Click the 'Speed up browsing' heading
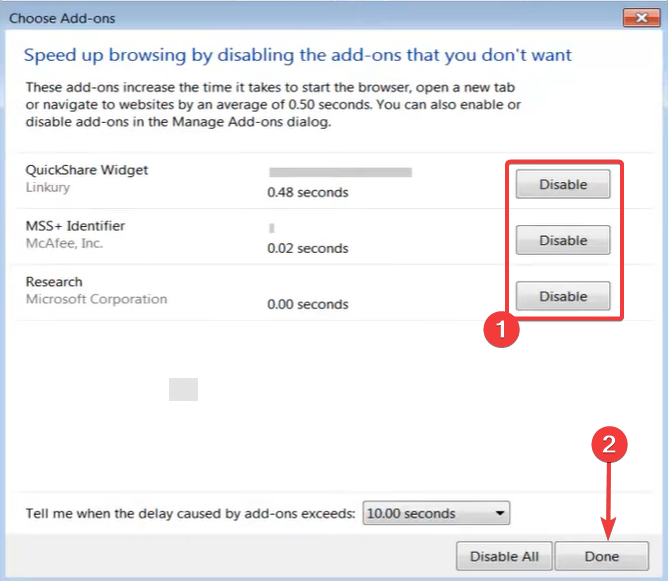Screen dimensions: 668x581 pos(297,55)
